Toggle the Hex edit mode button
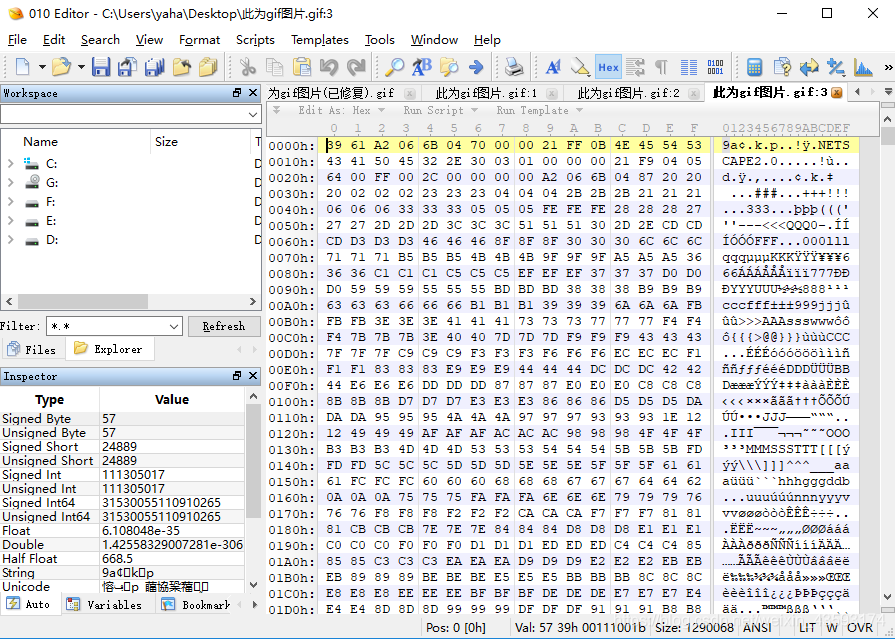This screenshot has width=895, height=639. pyautogui.click(x=608, y=67)
